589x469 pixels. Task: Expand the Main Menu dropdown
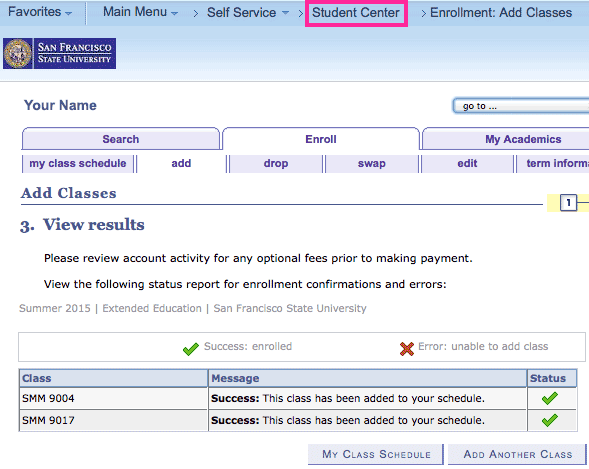coord(140,12)
